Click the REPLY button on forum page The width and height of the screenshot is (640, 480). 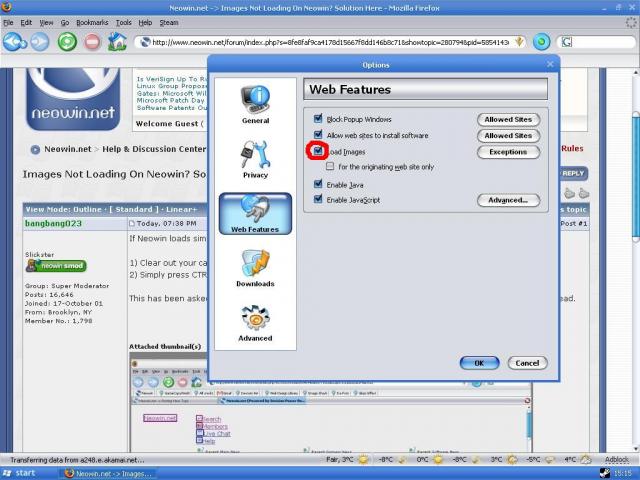click(x=573, y=173)
